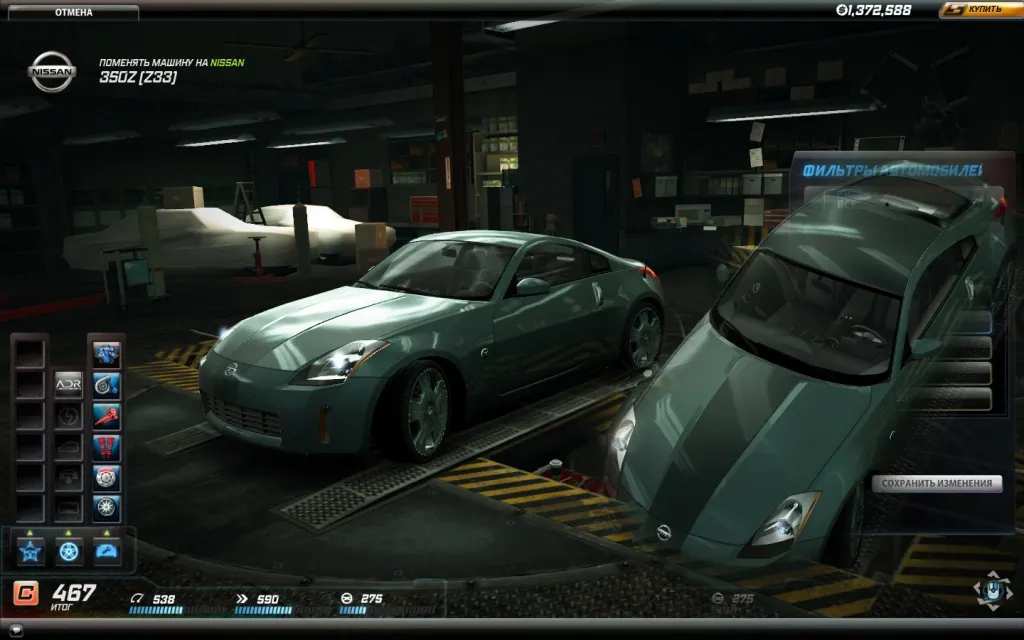Click the orange class C badge
The height and width of the screenshot is (640, 1024).
click(x=25, y=594)
